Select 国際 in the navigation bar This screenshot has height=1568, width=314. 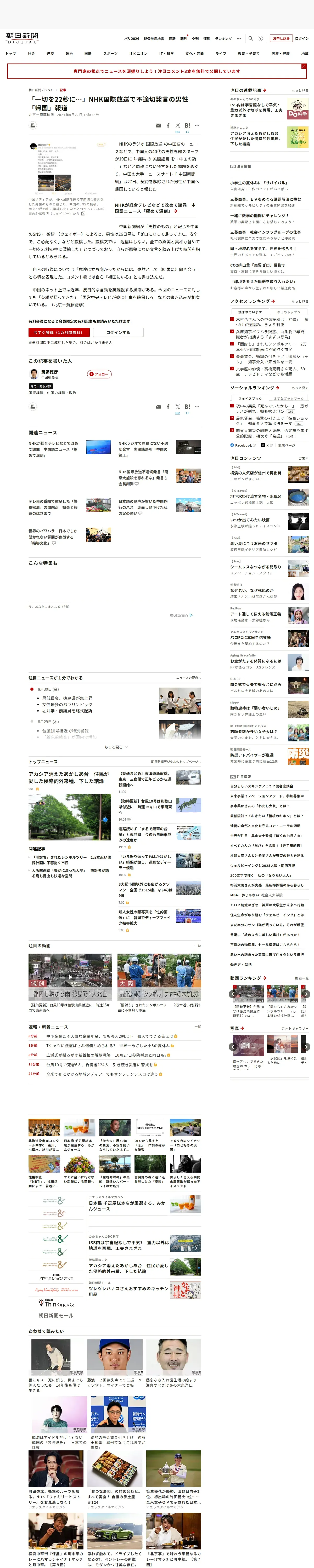(x=88, y=54)
